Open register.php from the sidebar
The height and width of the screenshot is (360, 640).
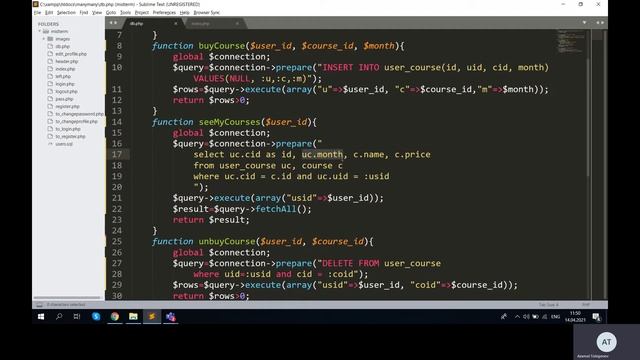67,106
